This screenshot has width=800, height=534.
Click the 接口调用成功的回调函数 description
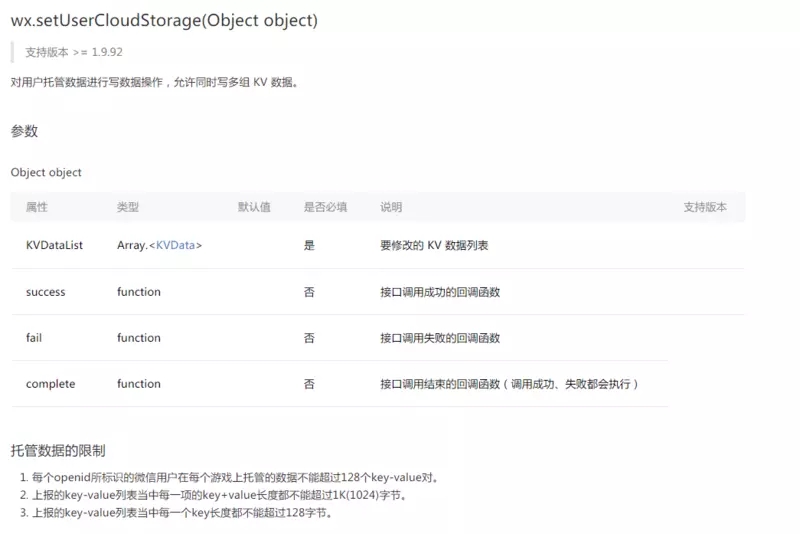point(440,292)
